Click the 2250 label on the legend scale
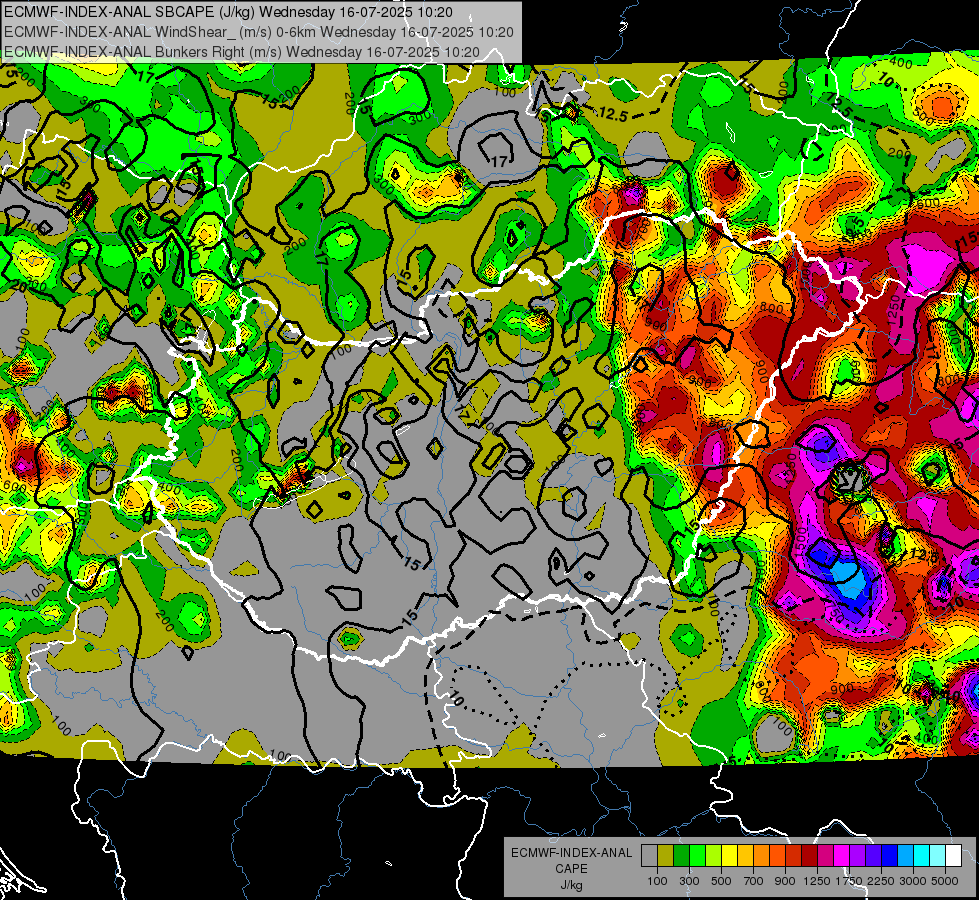979x900 pixels. pyautogui.click(x=880, y=881)
